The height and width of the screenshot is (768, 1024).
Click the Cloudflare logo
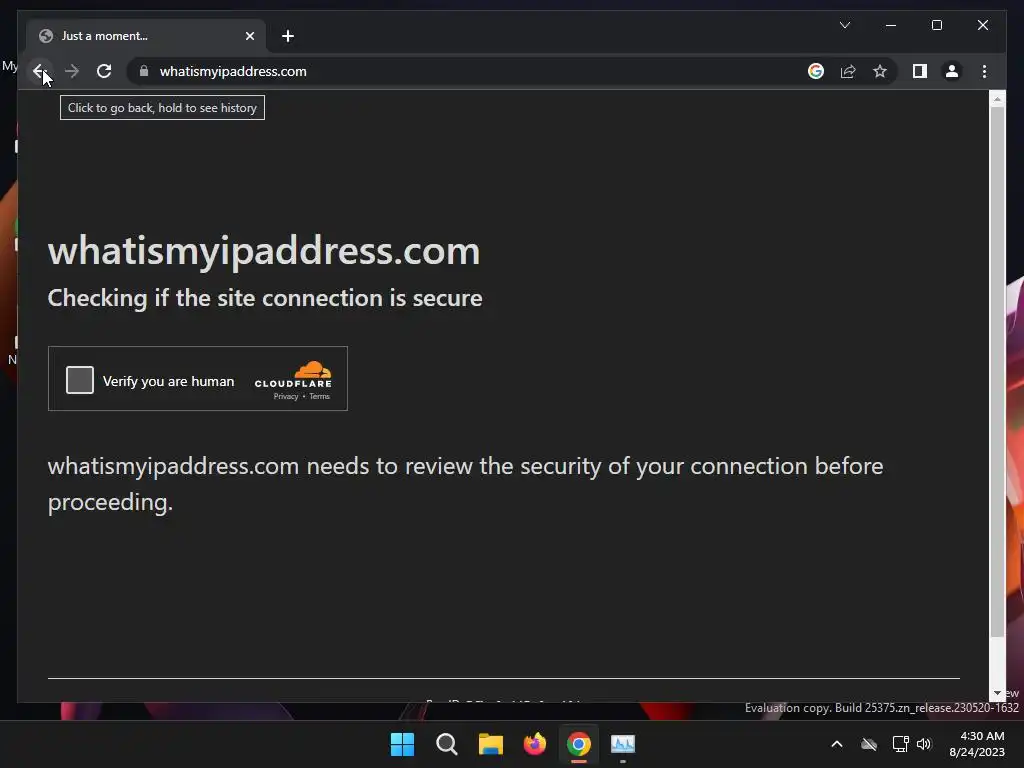point(293,374)
